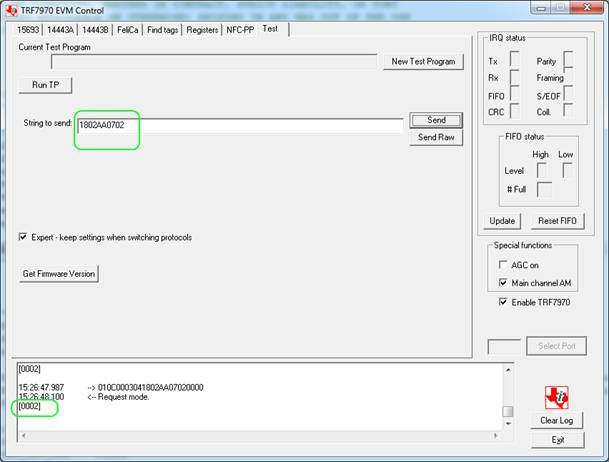The height and width of the screenshot is (462, 609).
Task: Click the Reset FIFO button
Action: [557, 221]
